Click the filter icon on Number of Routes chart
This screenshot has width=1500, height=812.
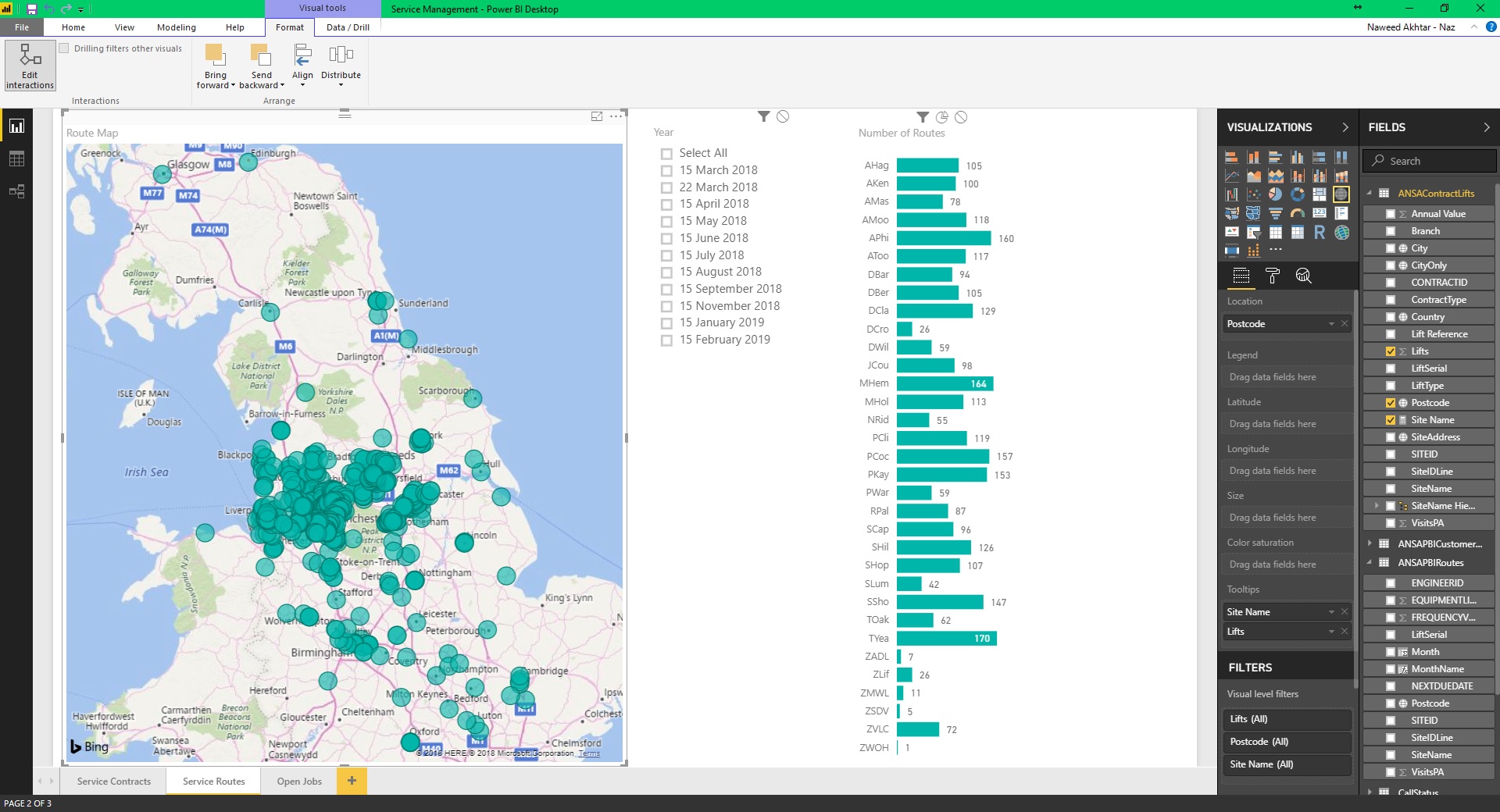(x=923, y=116)
